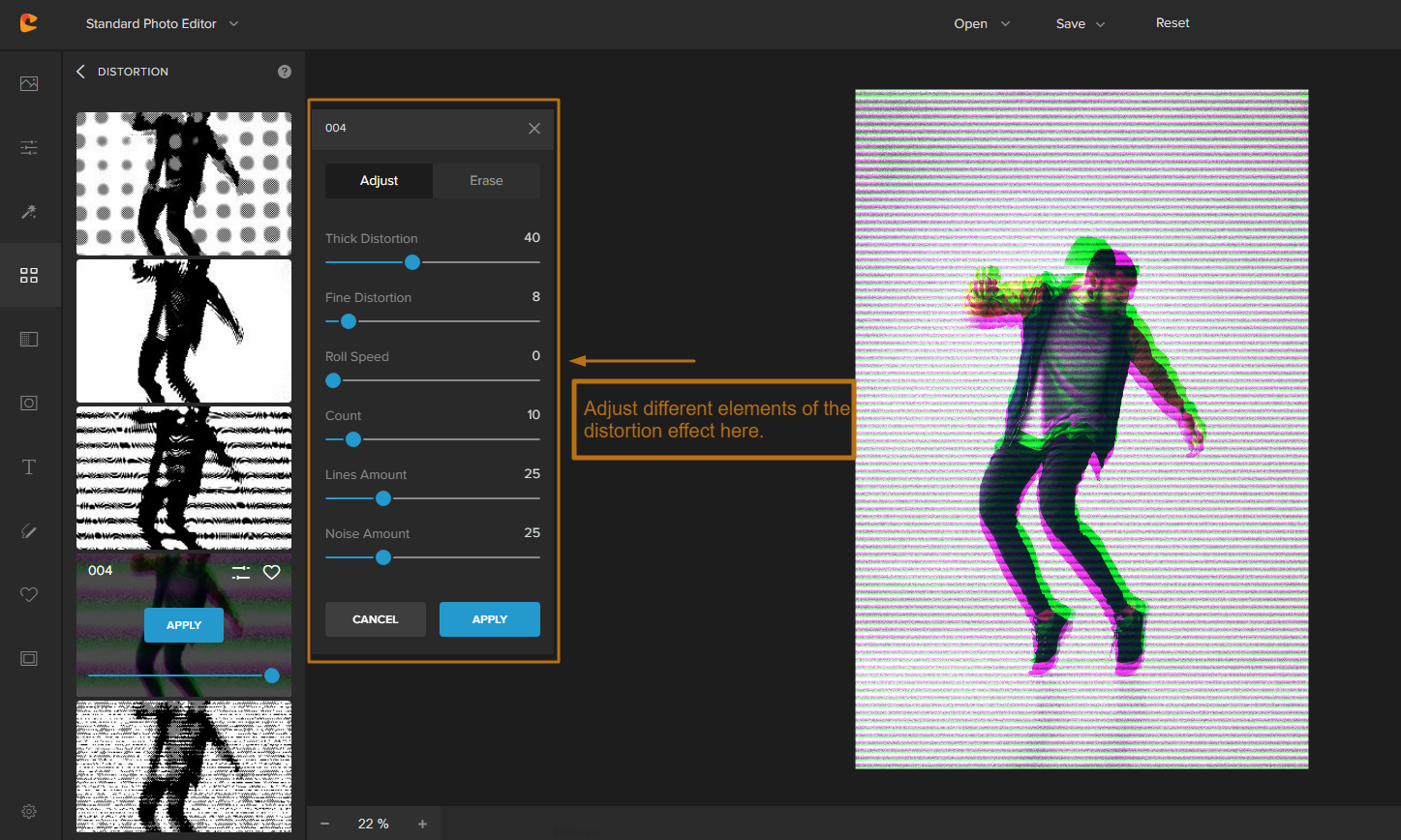This screenshot has height=840, width=1401.
Task: Select the Adjust tab
Action: tap(379, 181)
